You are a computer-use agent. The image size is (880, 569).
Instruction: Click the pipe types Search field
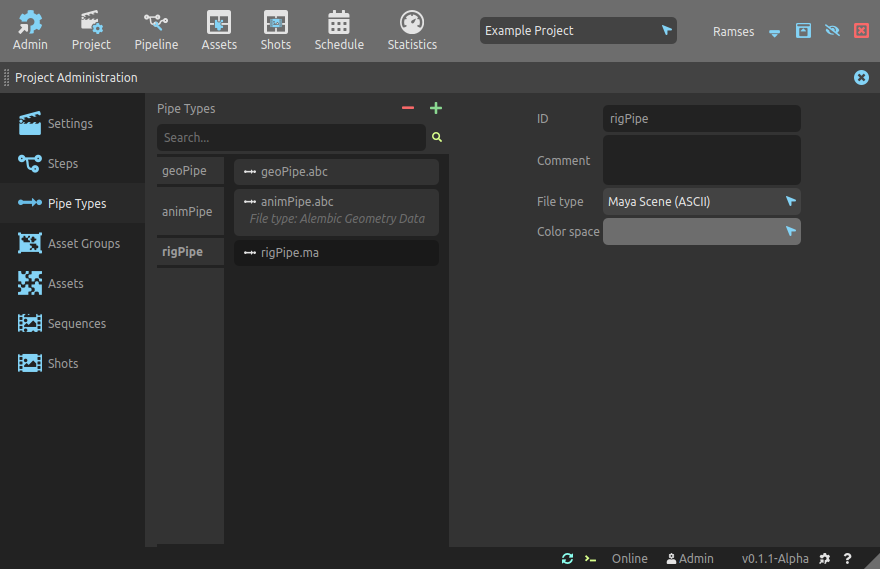coord(290,138)
